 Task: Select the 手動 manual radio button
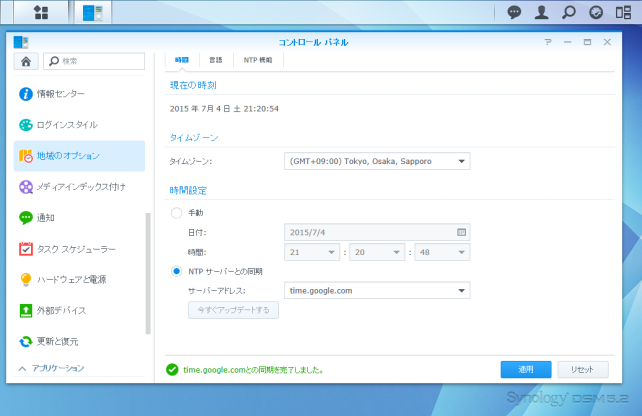(176, 213)
